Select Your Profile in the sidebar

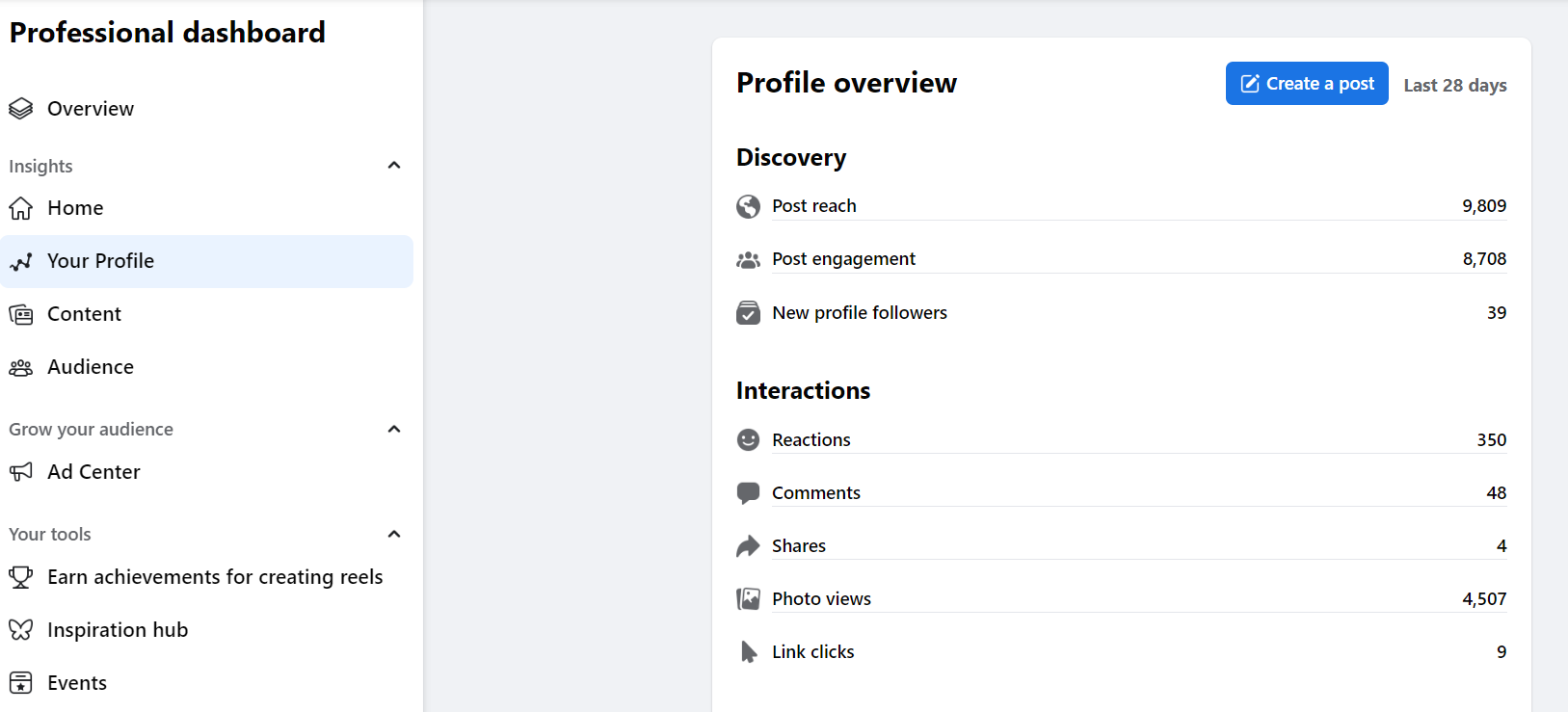[x=100, y=261]
